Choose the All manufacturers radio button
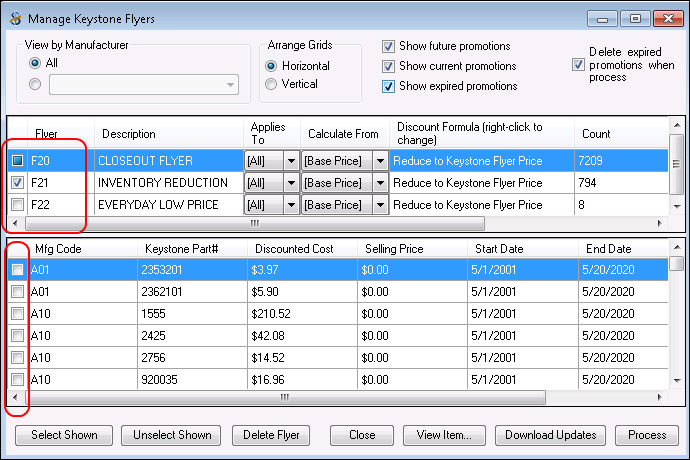 click(x=35, y=63)
